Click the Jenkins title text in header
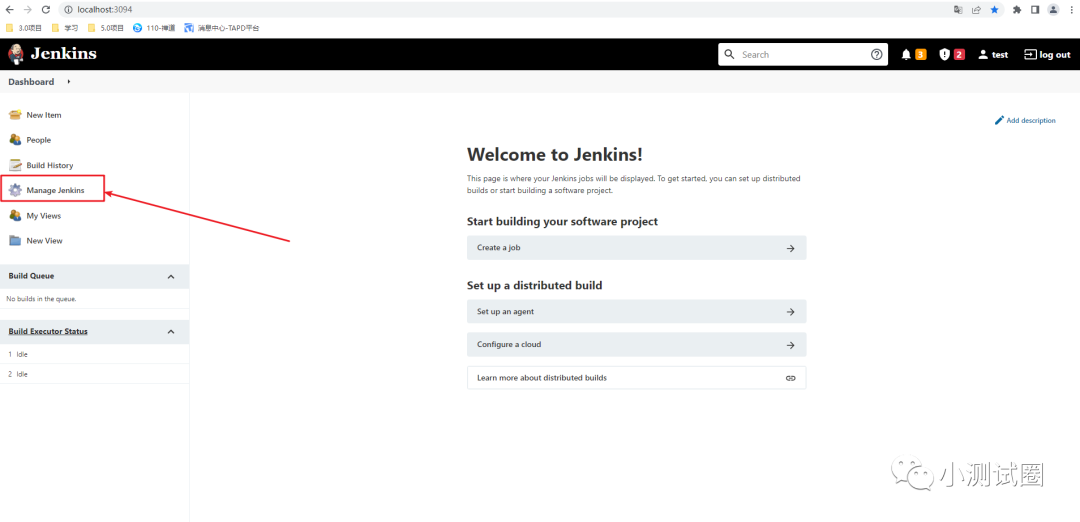The height and width of the screenshot is (522, 1080). pyautogui.click(x=63, y=54)
